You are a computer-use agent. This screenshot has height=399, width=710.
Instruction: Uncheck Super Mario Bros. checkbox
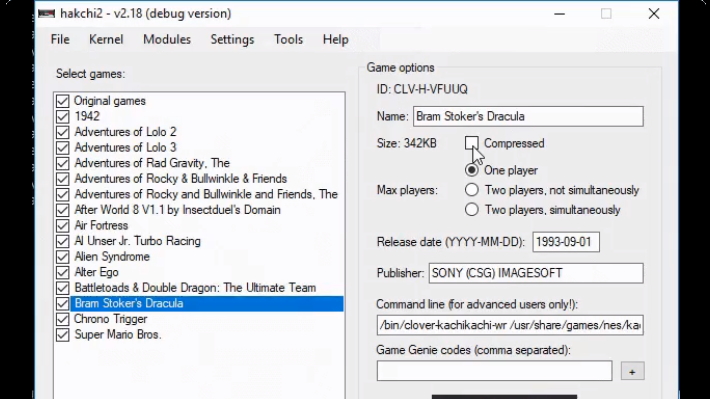62,335
